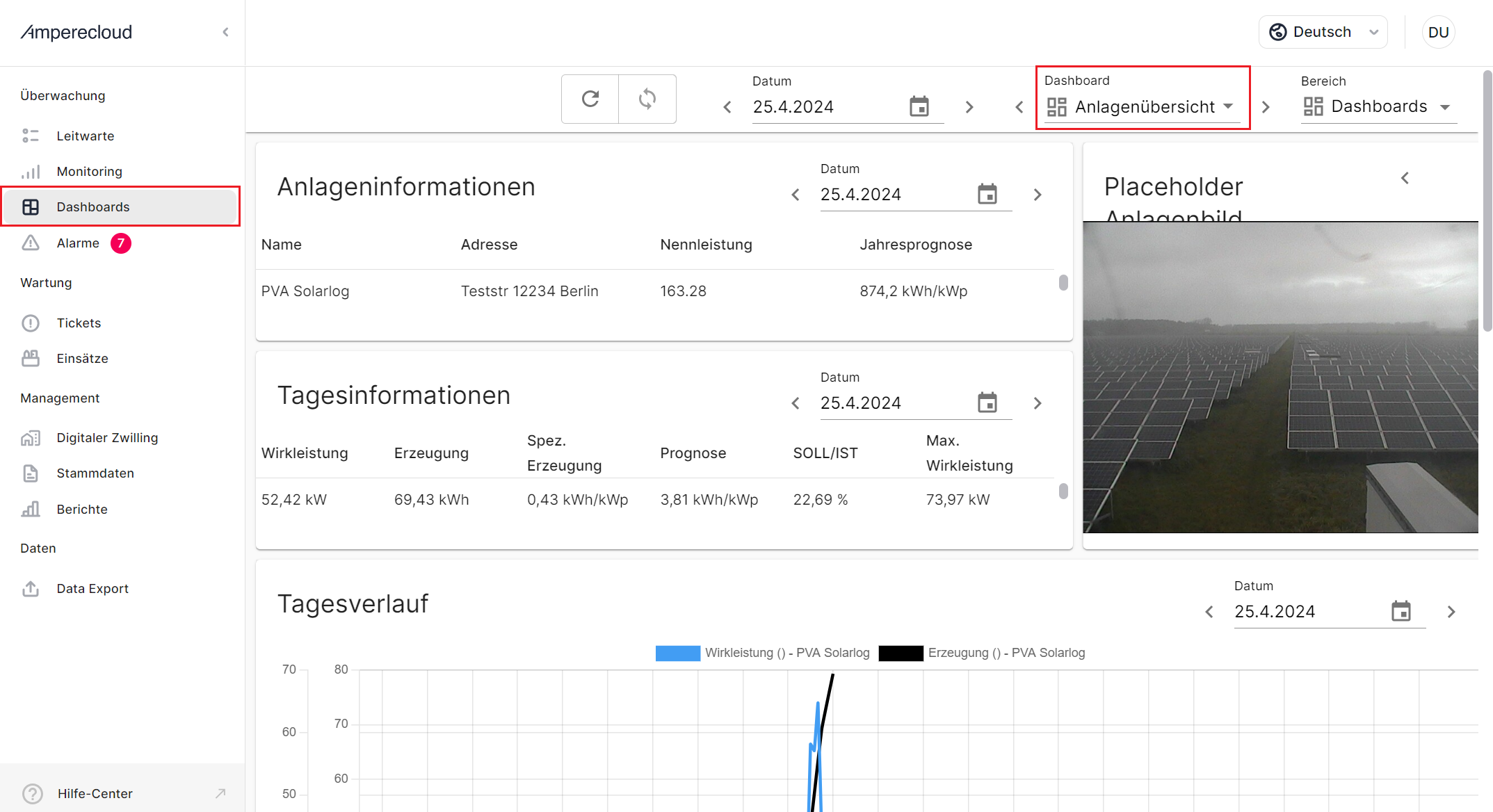The height and width of the screenshot is (812, 1493).
Task: Toggle Erzeugung black legend series
Action: [x=901, y=653]
